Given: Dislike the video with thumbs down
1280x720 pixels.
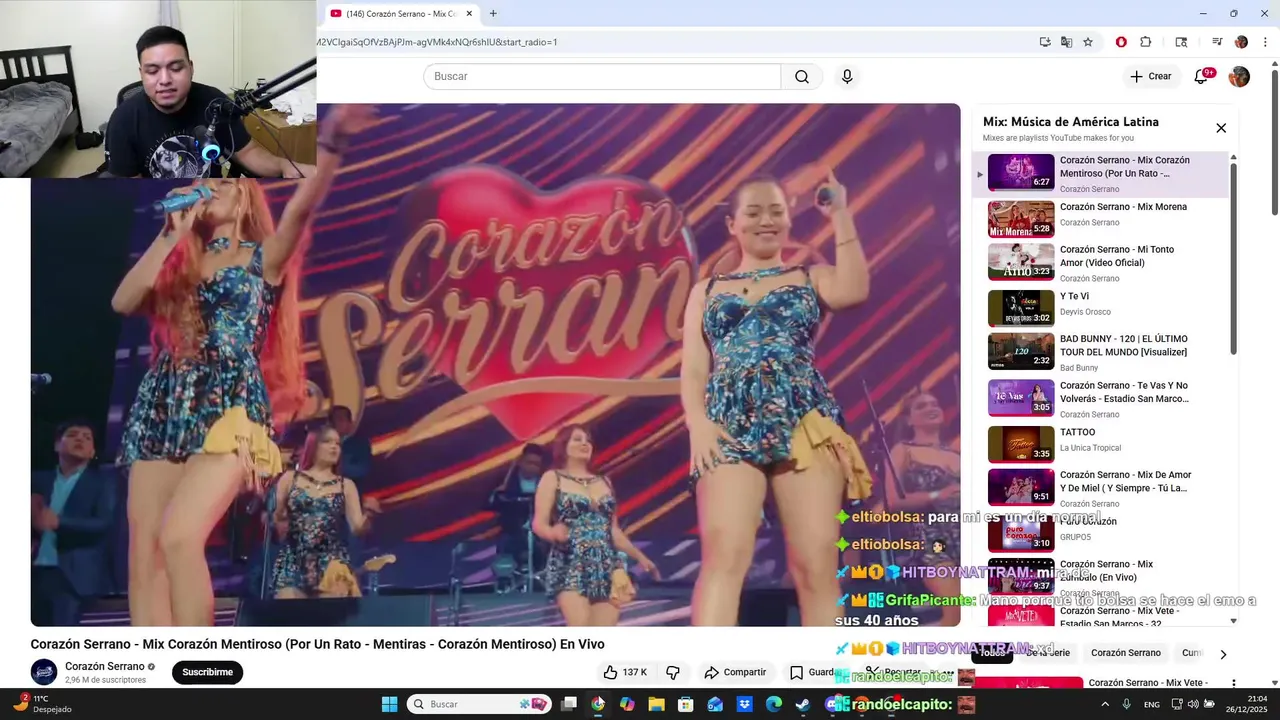Looking at the screenshot, I should pos(673,672).
